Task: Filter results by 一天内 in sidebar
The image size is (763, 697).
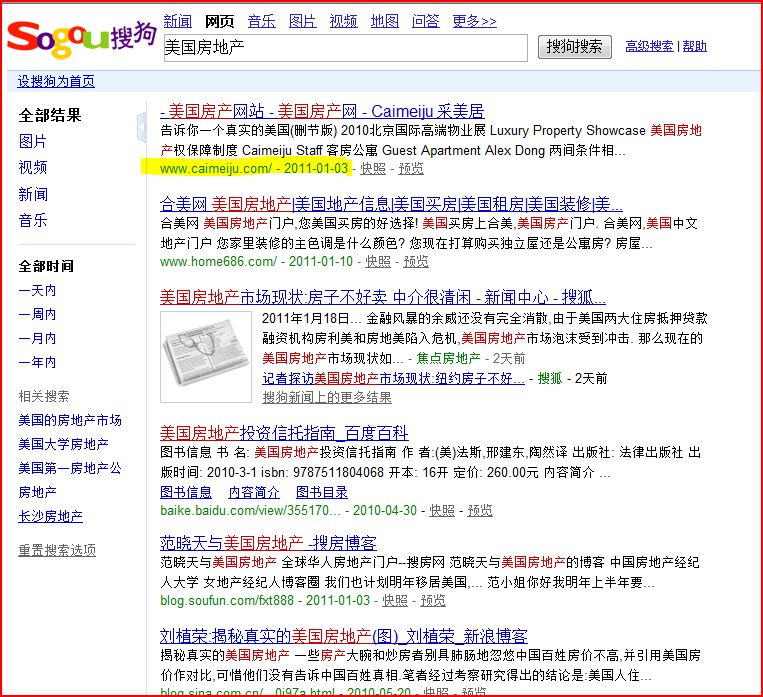Action: point(37,290)
